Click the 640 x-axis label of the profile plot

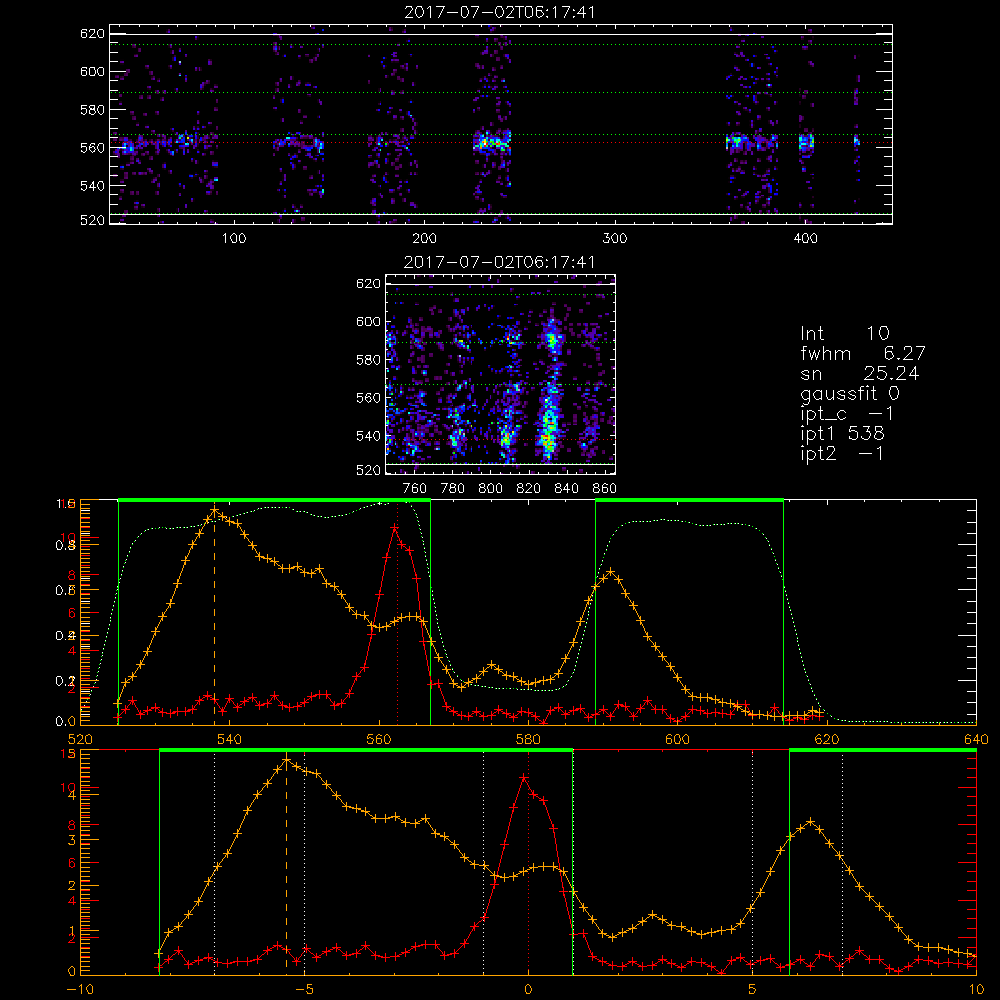click(976, 740)
